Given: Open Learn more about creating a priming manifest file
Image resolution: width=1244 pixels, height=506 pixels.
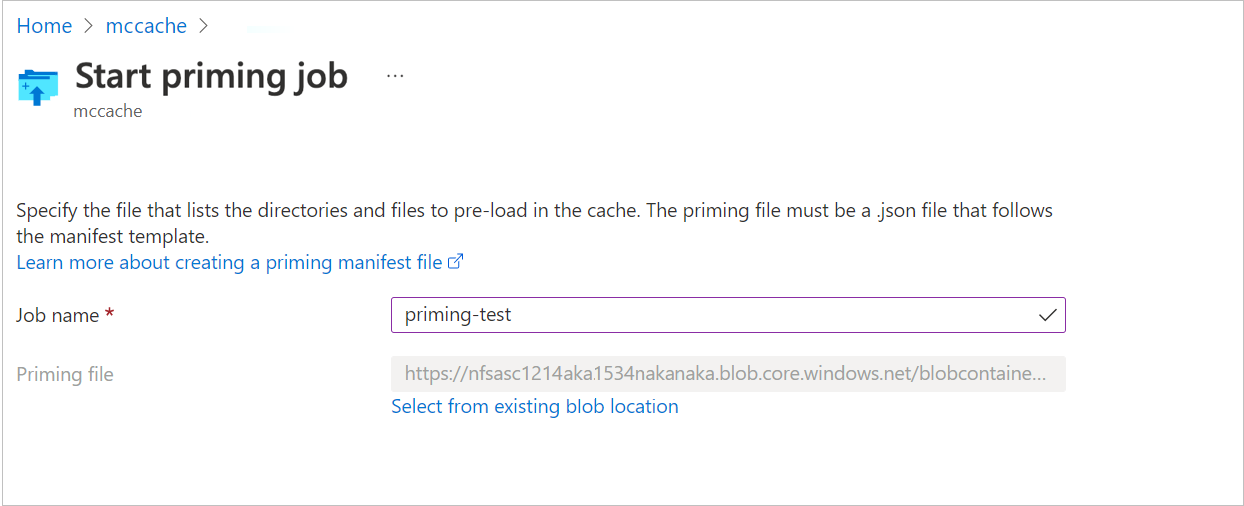Looking at the screenshot, I should coord(229,262).
